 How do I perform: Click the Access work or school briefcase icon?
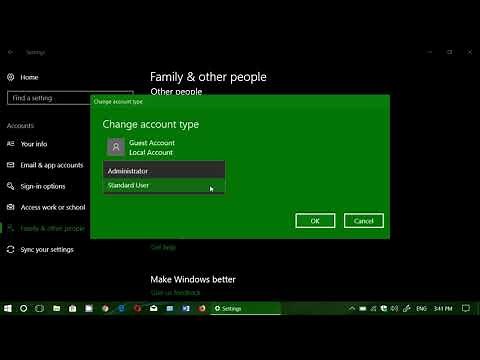coord(11,207)
